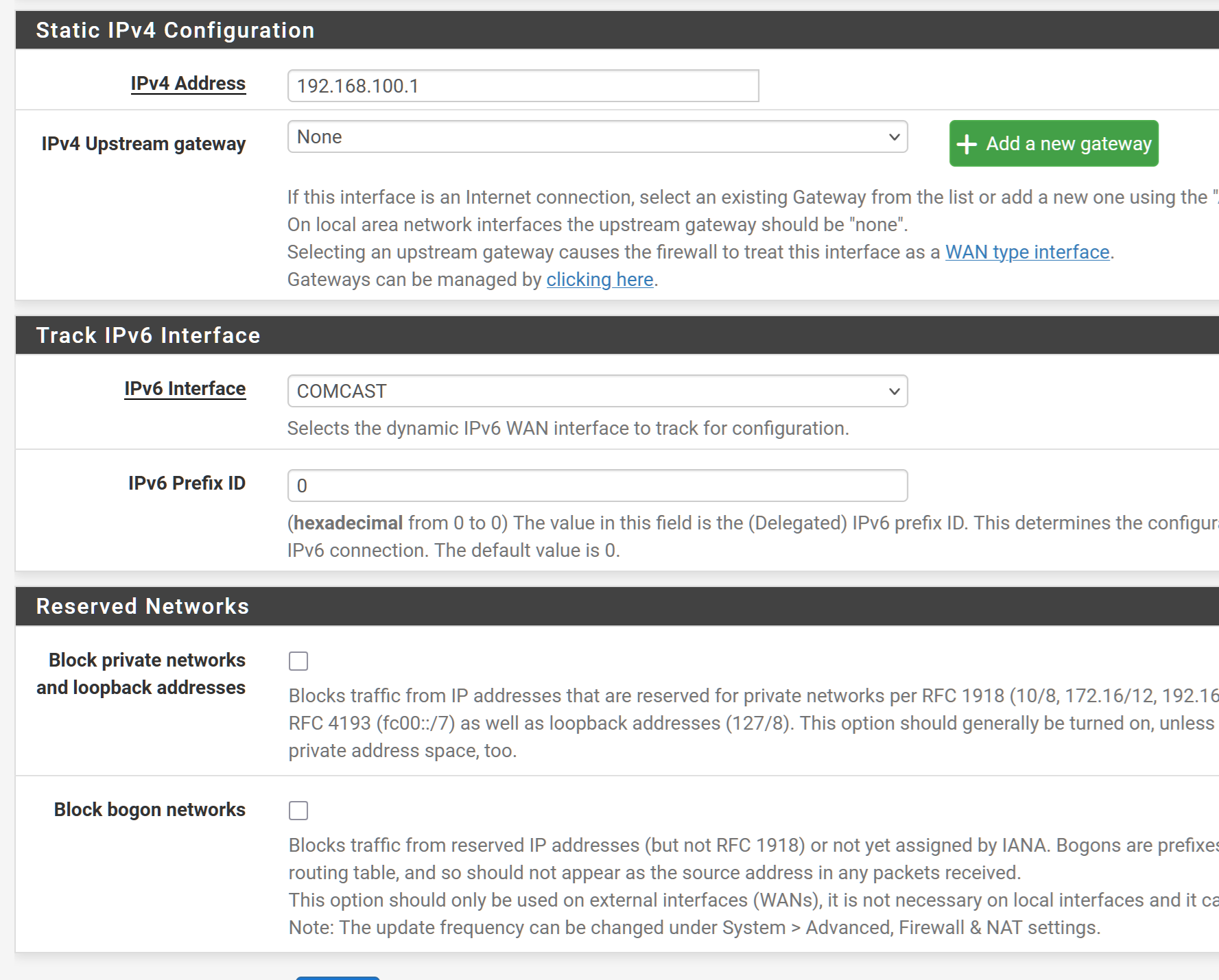Image resolution: width=1219 pixels, height=980 pixels.
Task: Click the Static IPv4 Configuration section header
Action: click(175, 30)
